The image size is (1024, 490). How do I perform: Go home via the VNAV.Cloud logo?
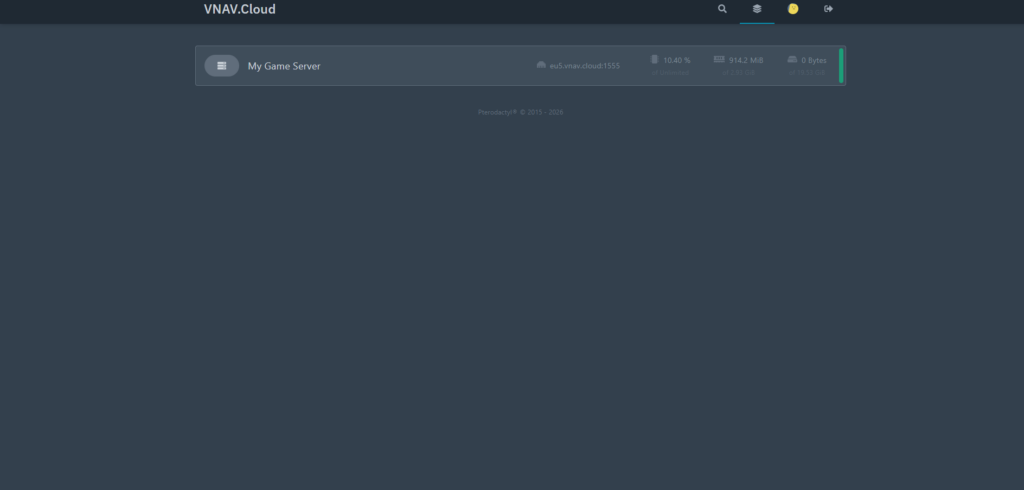tap(239, 10)
